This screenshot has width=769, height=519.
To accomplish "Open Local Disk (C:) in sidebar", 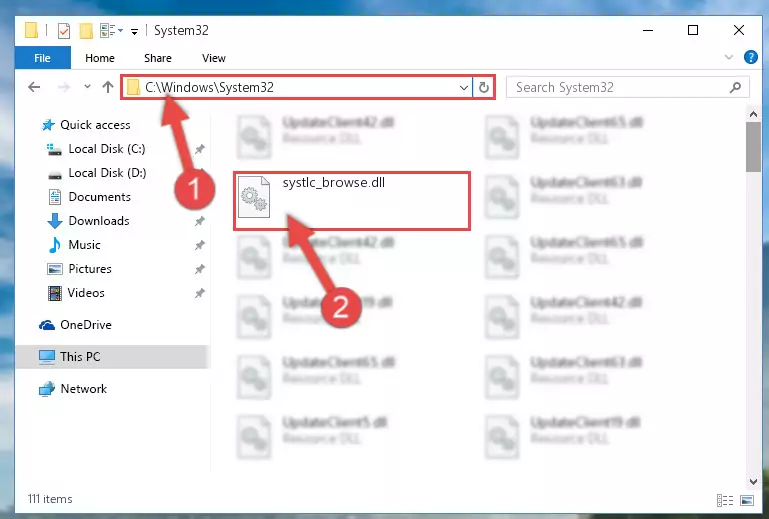I will click(x=107, y=149).
